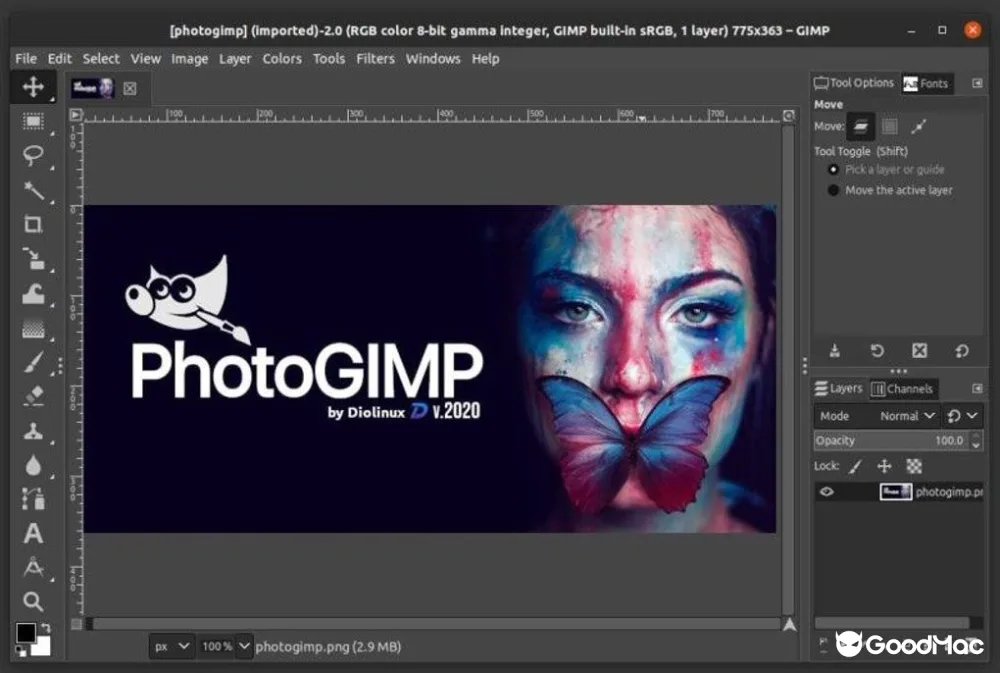
Task: Click the navigate image icon at canvas corner
Action: [790, 625]
